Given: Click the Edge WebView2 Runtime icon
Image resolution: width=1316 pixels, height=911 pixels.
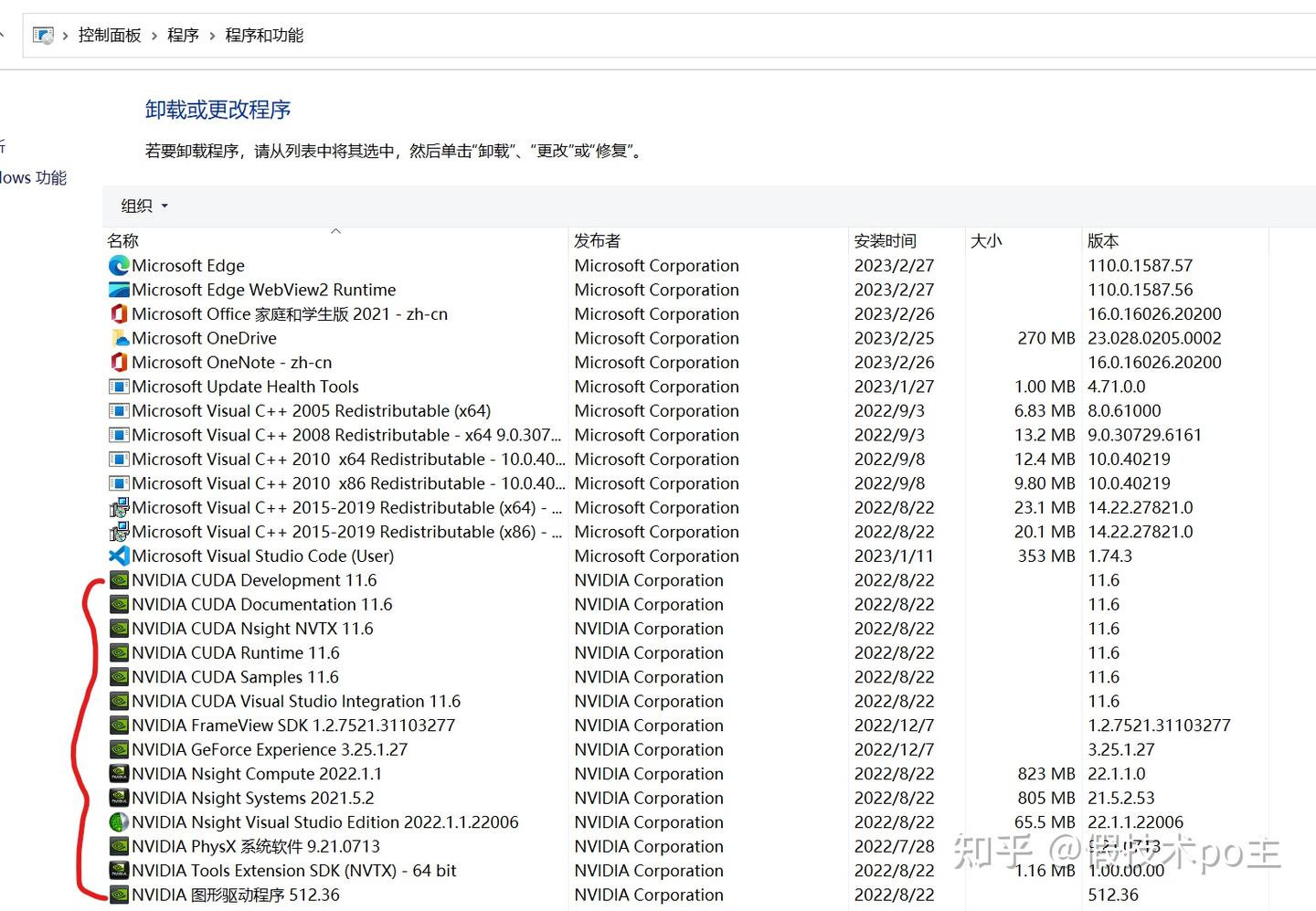Looking at the screenshot, I should tap(119, 290).
